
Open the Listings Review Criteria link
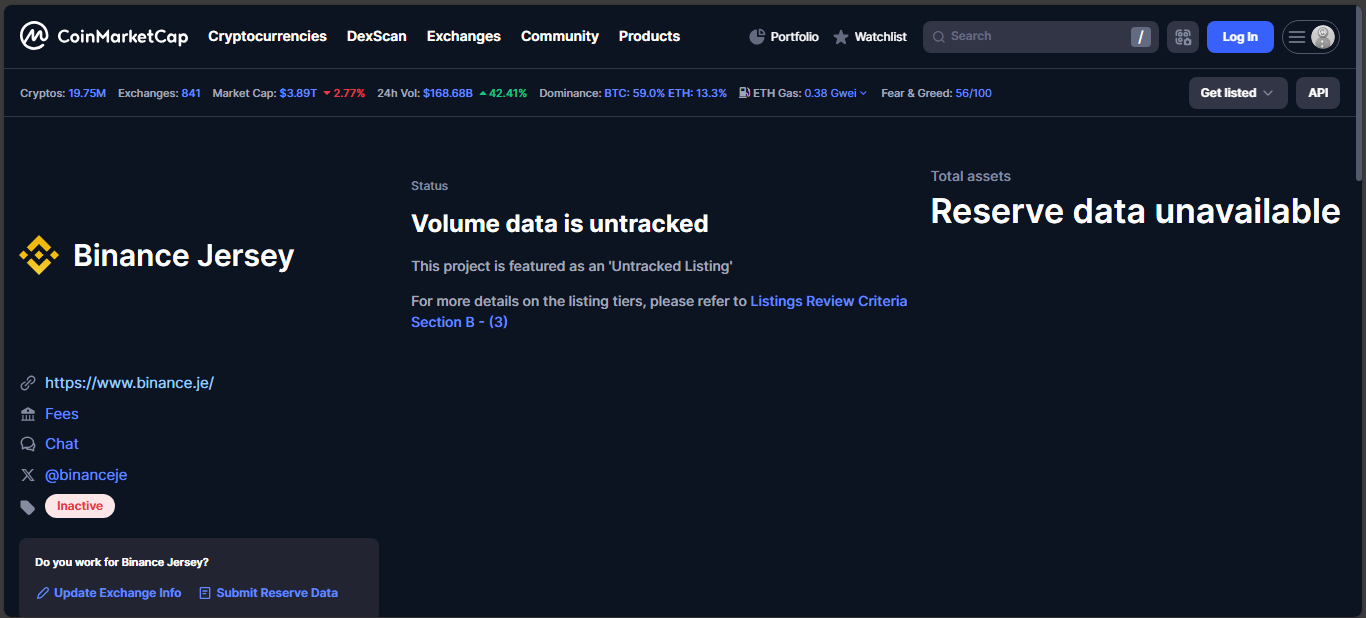828,301
